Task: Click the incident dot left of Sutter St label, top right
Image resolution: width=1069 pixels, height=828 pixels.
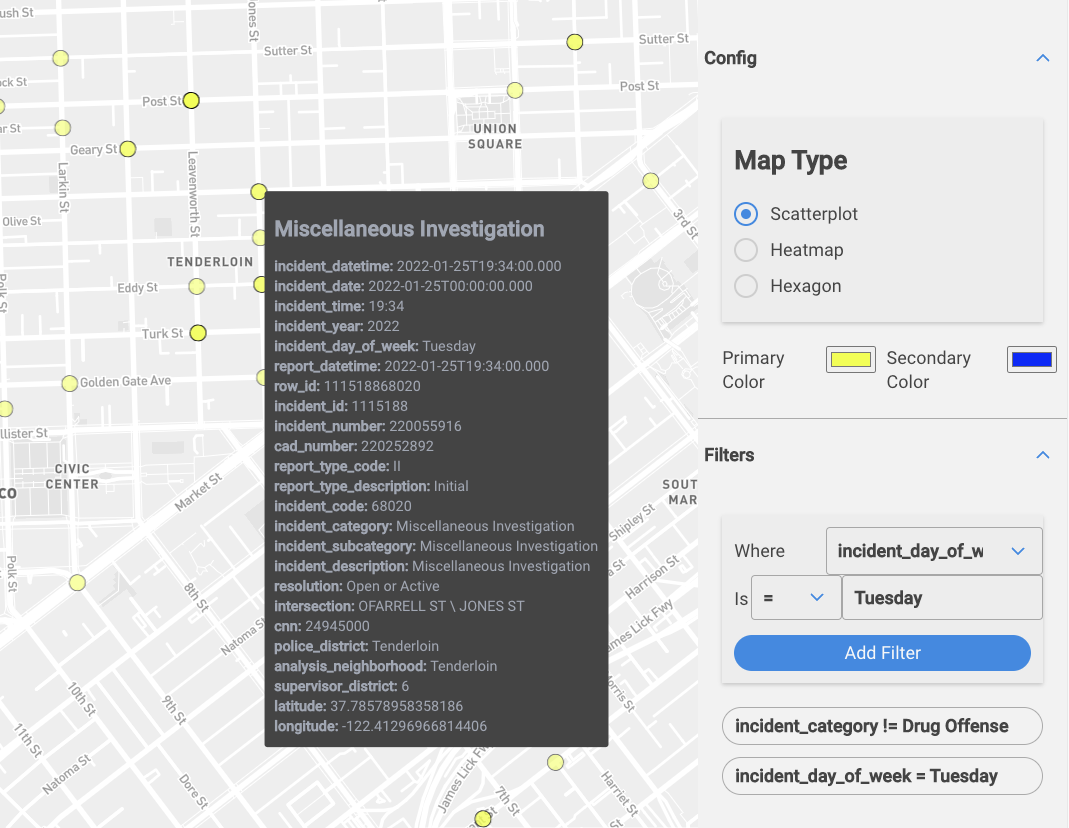Action: 575,42
